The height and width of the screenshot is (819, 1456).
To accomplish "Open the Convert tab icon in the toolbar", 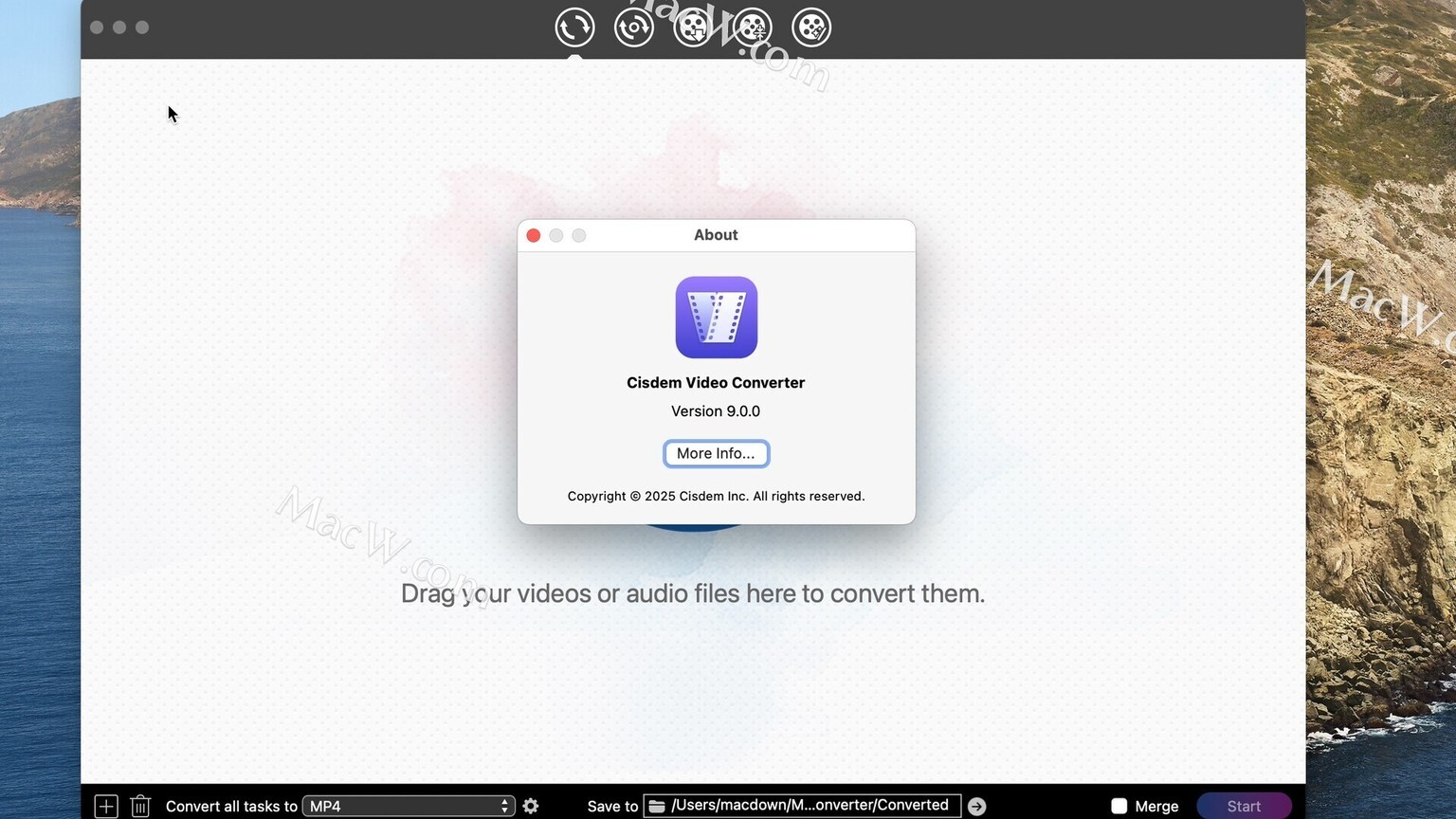I will (x=574, y=27).
